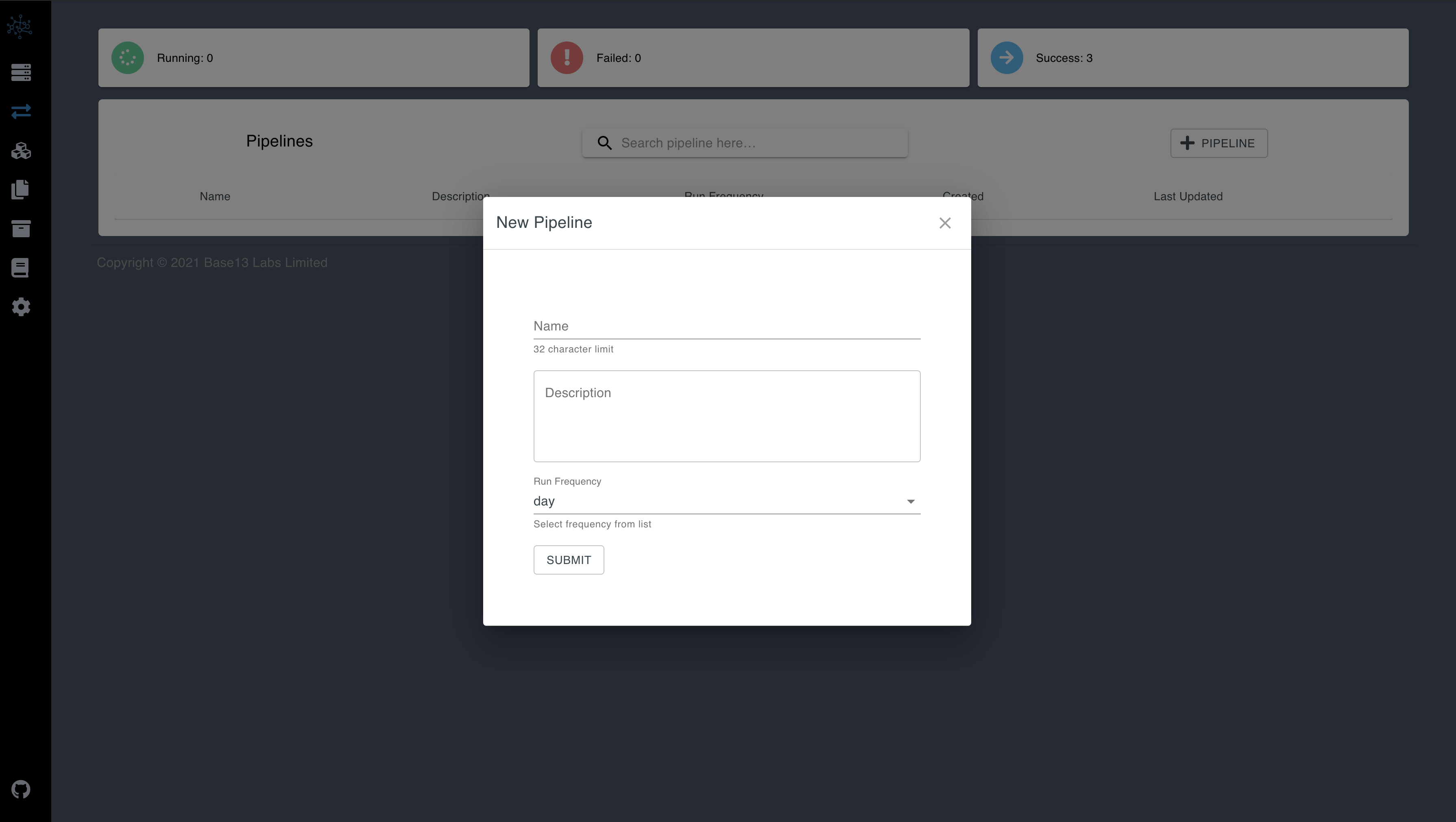Viewport: 1456px width, 822px height.
Task: Click the search magnifier icon
Action: pos(604,143)
